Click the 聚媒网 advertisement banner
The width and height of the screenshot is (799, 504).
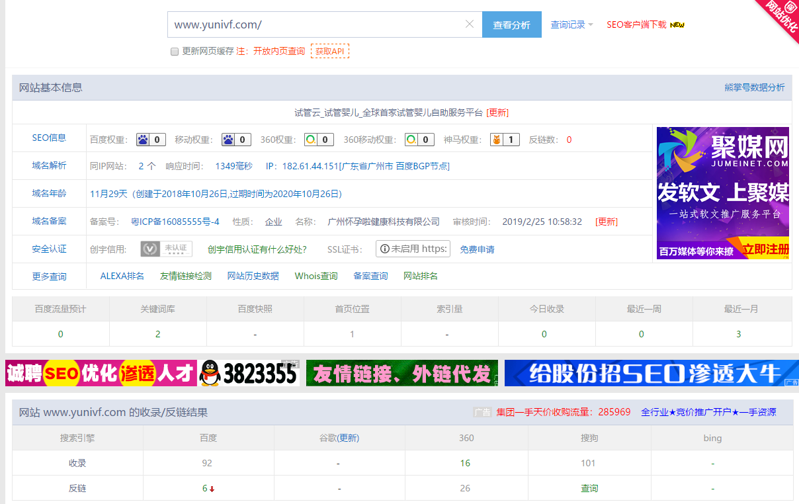point(723,193)
